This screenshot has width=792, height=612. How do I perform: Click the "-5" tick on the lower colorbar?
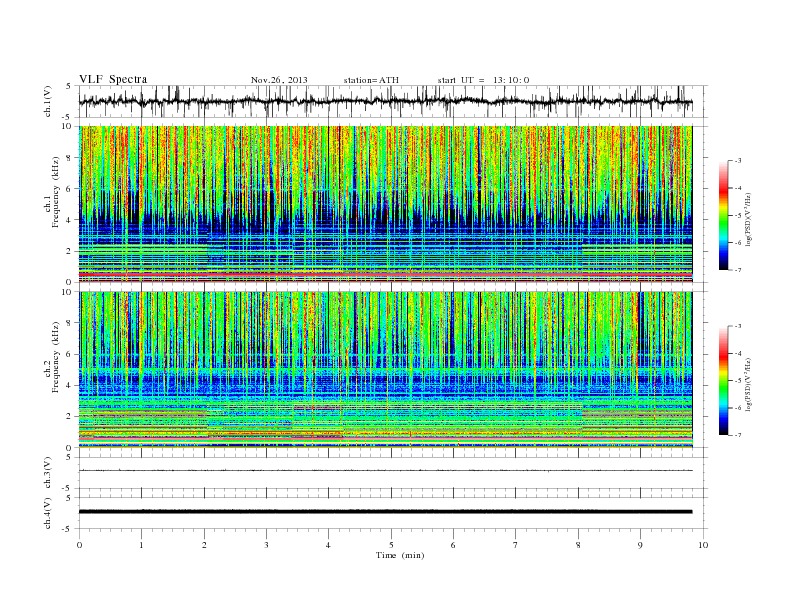pyautogui.click(x=738, y=381)
